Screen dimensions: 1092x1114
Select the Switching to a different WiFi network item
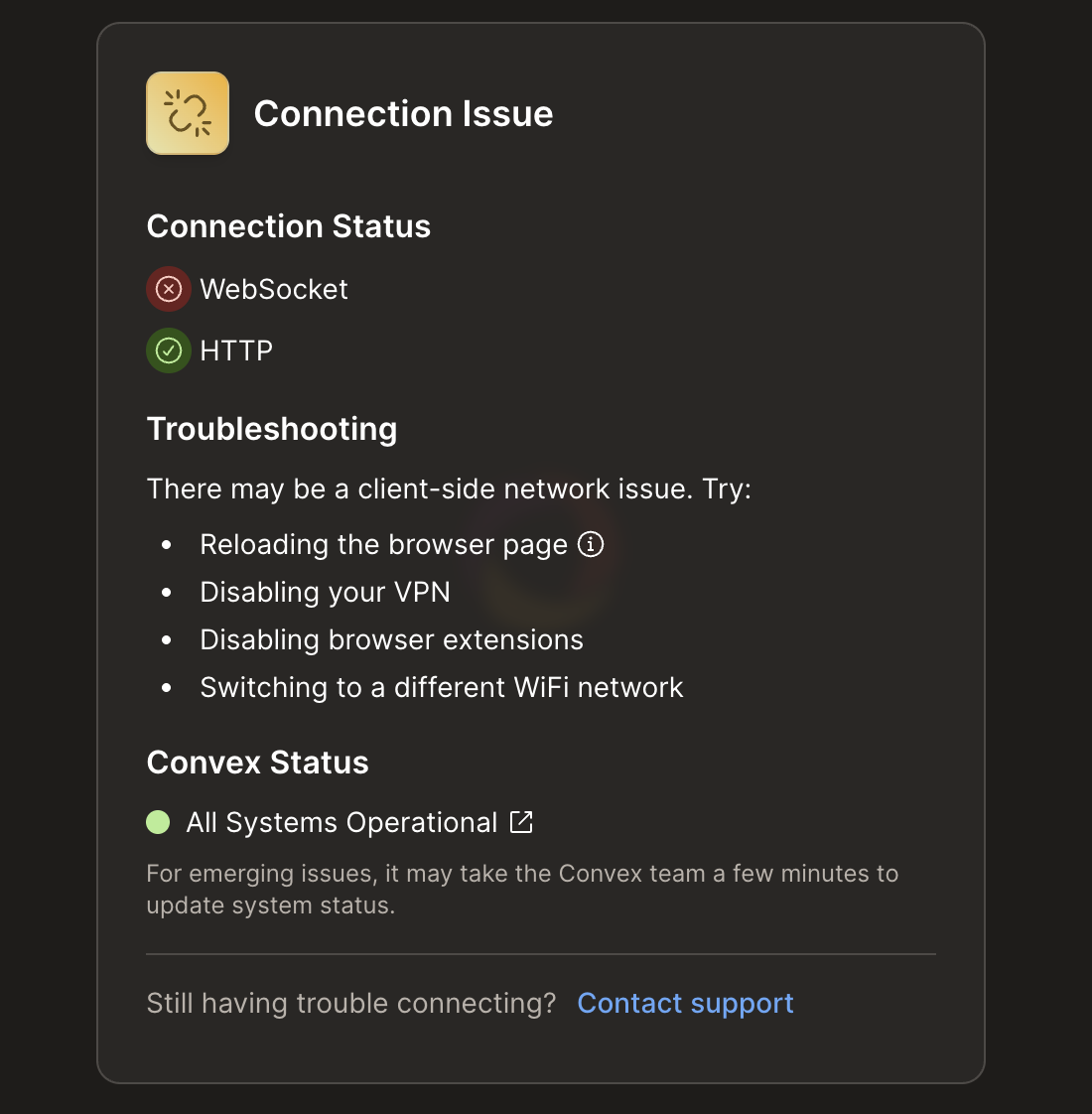(442, 687)
